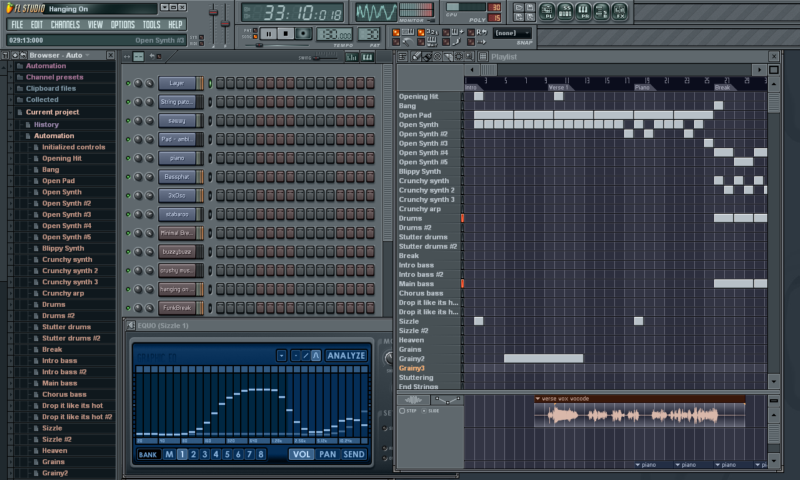Open the Playlist window shortcut icon

tap(549, 12)
